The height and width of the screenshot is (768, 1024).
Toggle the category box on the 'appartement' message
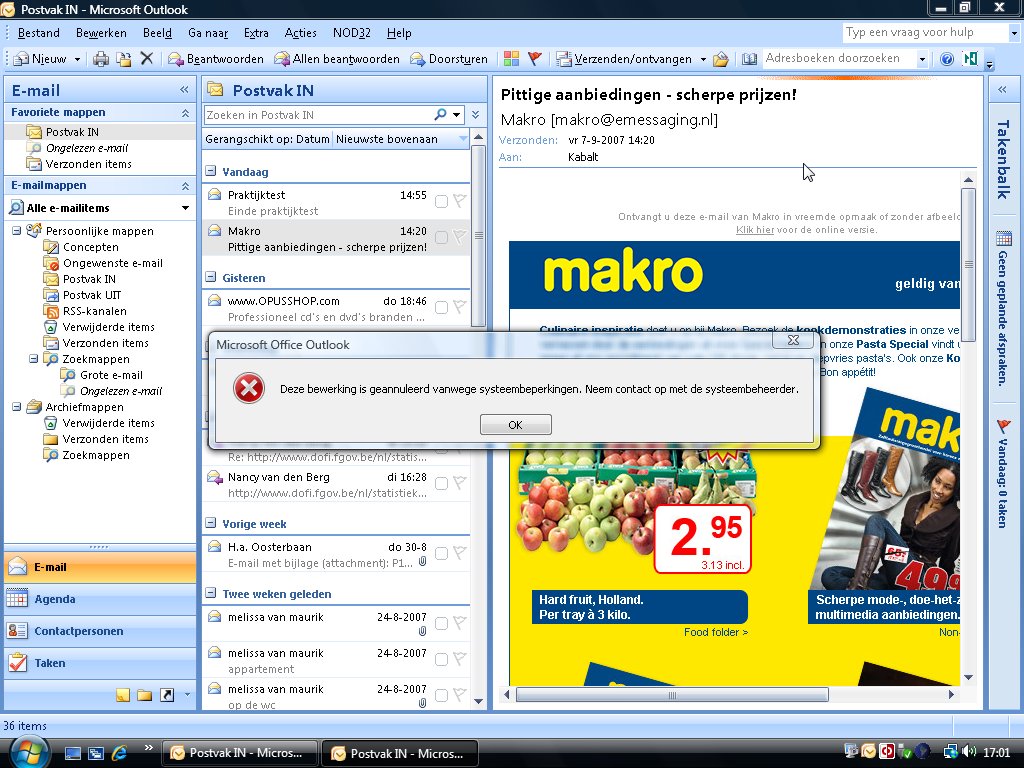441,660
